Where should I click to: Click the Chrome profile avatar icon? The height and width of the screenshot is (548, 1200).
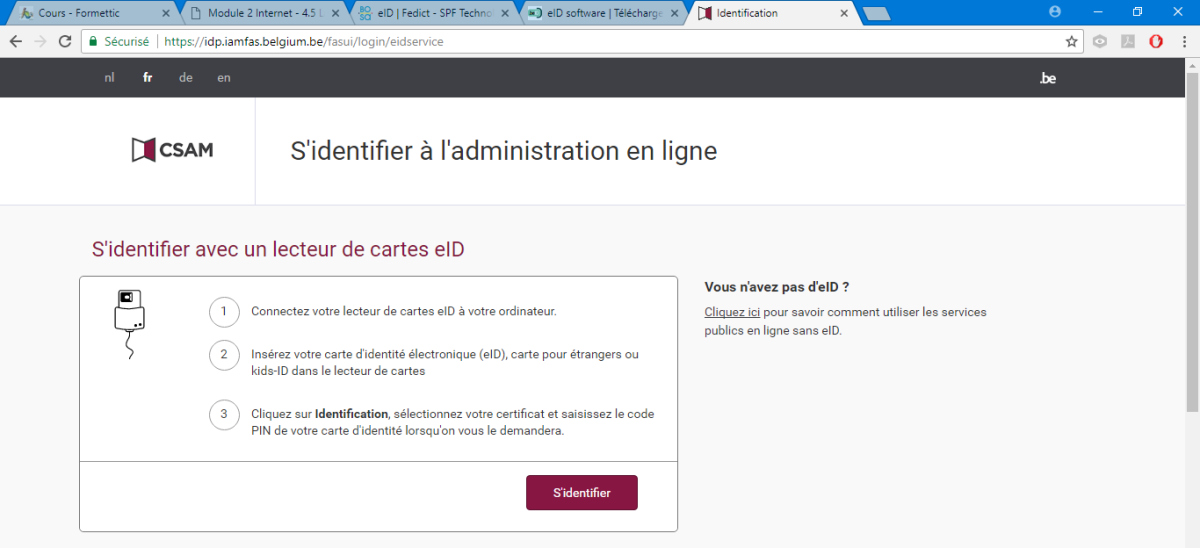[1054, 12]
